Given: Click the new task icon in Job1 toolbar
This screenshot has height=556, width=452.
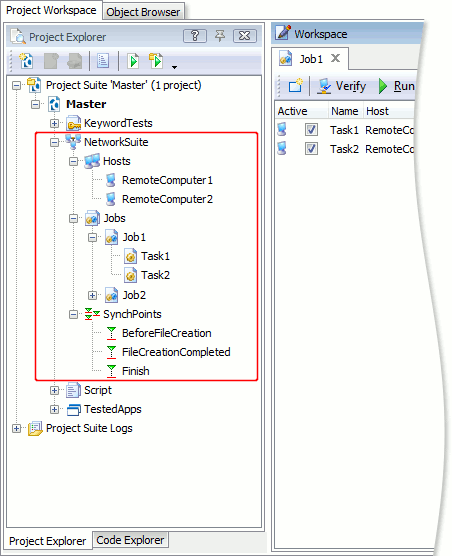Looking at the screenshot, I should point(295,86).
